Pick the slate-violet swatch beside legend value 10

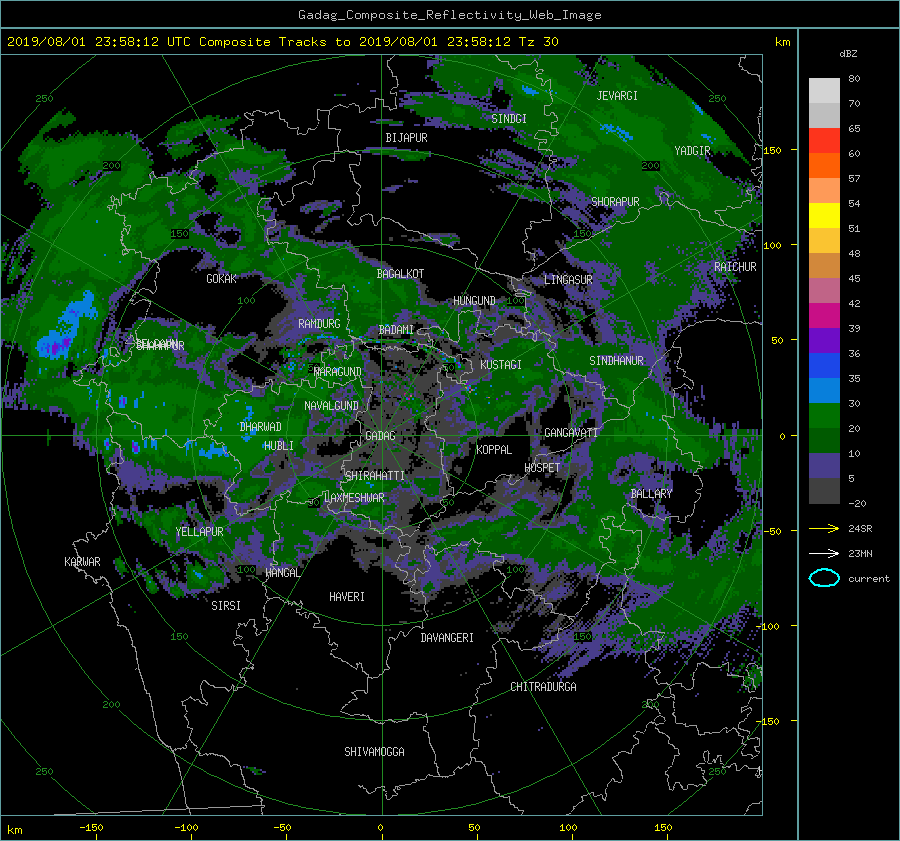[824, 466]
